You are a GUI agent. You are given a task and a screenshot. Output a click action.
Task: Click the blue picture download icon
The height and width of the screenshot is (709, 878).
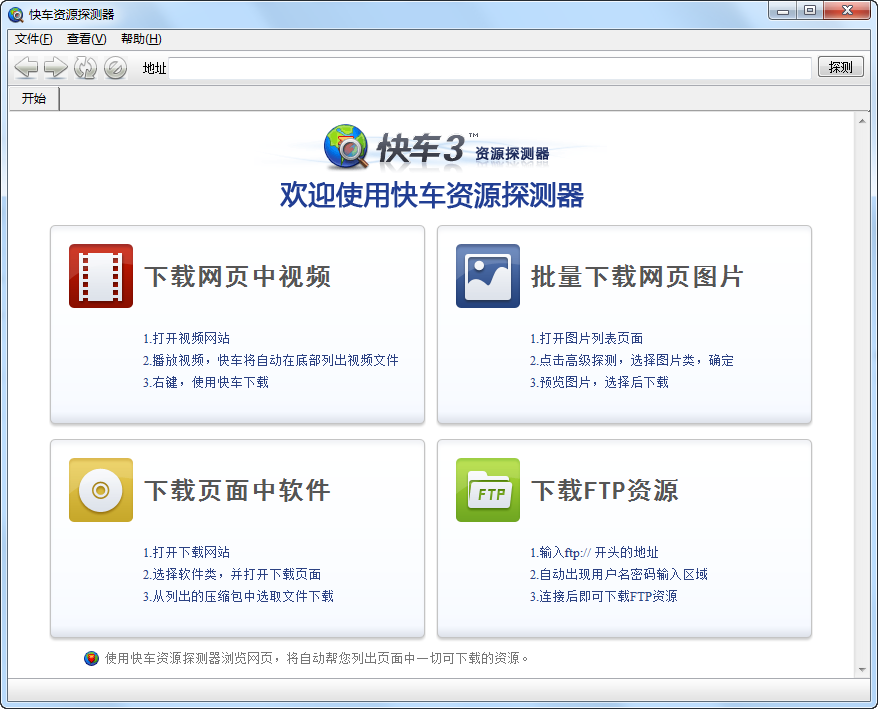[488, 276]
